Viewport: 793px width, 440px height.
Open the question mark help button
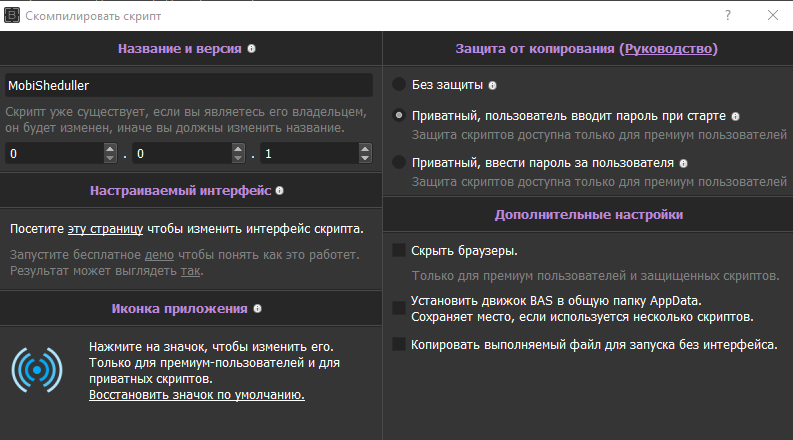728,15
